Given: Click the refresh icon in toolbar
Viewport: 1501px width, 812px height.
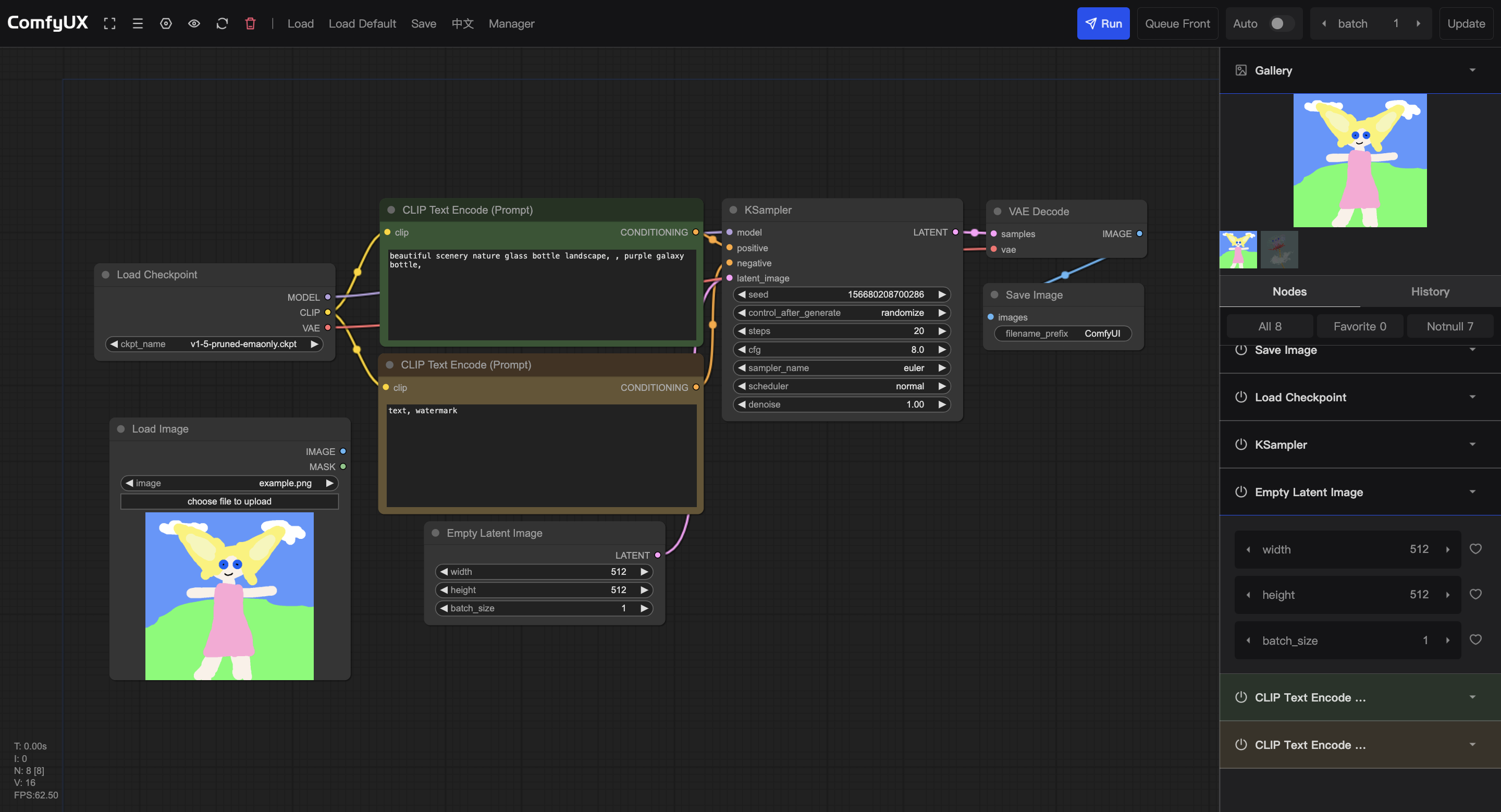Looking at the screenshot, I should click(222, 24).
